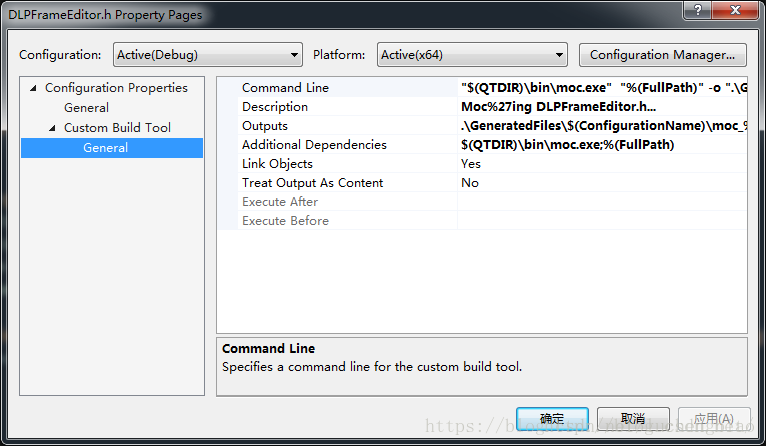766x446 pixels.
Task: Select the Link Objects property label
Action: (277, 164)
